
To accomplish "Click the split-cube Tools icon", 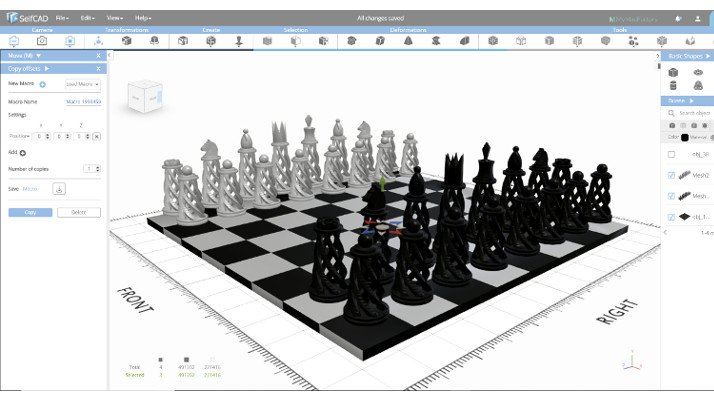I will [x=577, y=41].
